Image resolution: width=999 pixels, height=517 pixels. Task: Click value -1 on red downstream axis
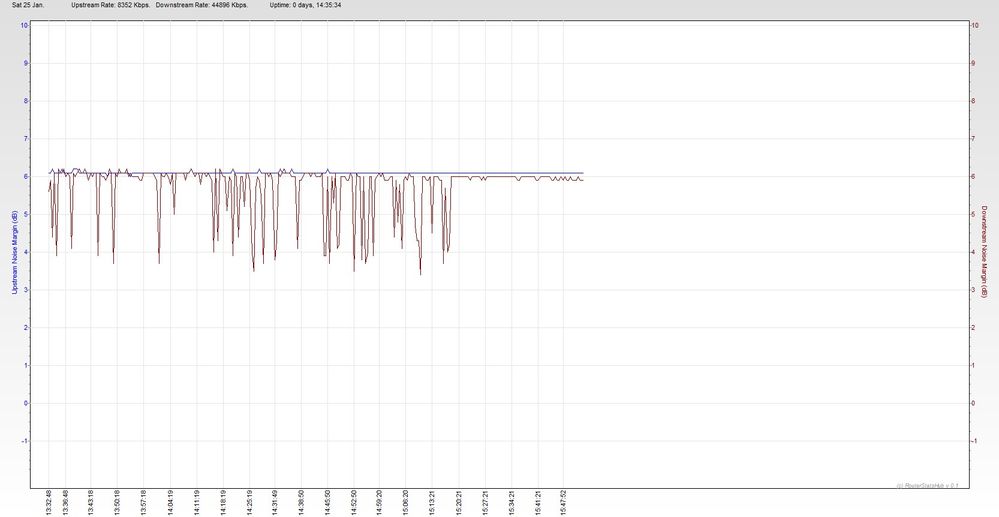pyautogui.click(x=974, y=441)
